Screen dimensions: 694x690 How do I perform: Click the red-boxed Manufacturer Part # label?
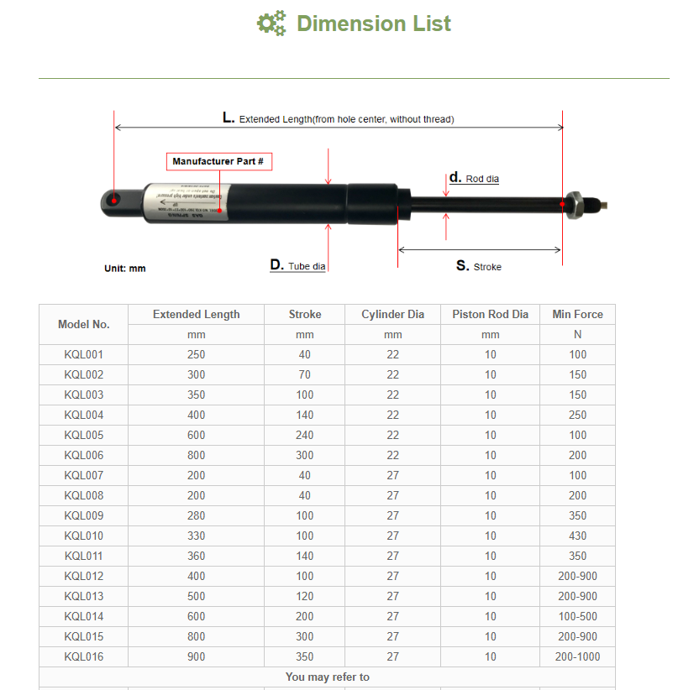coord(218,161)
